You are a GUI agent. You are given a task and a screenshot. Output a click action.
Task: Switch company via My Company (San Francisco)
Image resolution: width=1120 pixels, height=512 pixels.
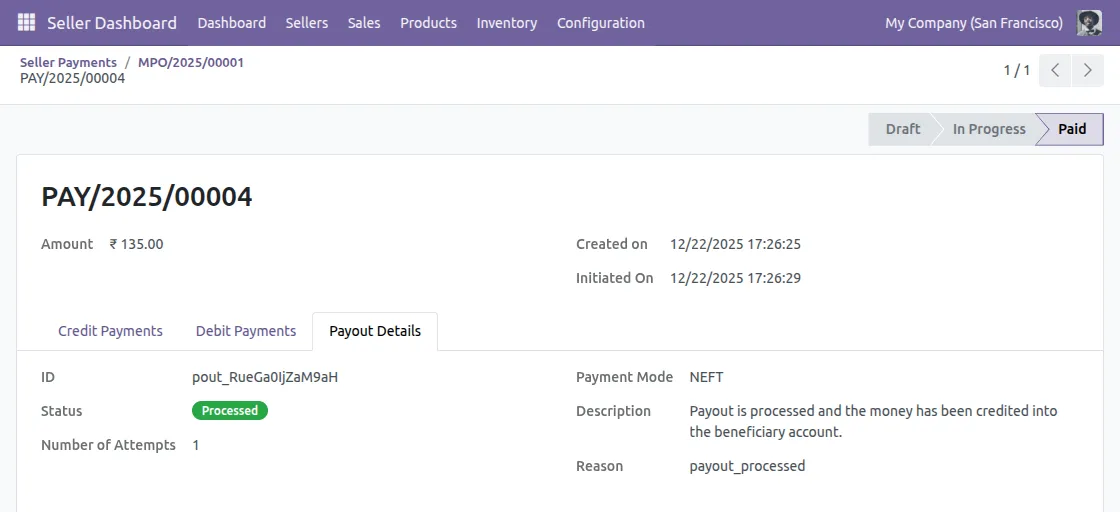(x=974, y=23)
